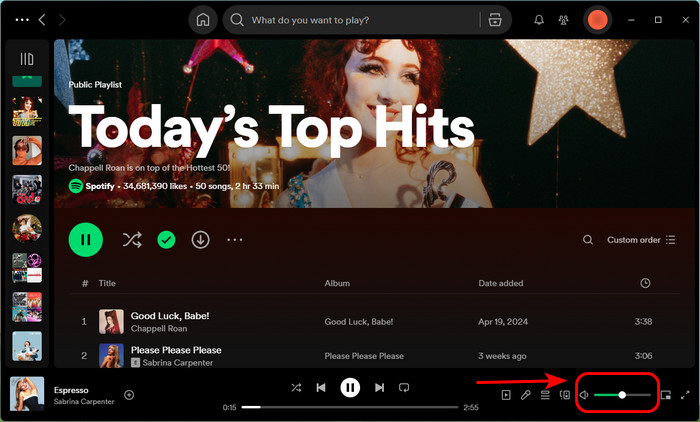Open the now playing Espresso album art

tap(27, 394)
